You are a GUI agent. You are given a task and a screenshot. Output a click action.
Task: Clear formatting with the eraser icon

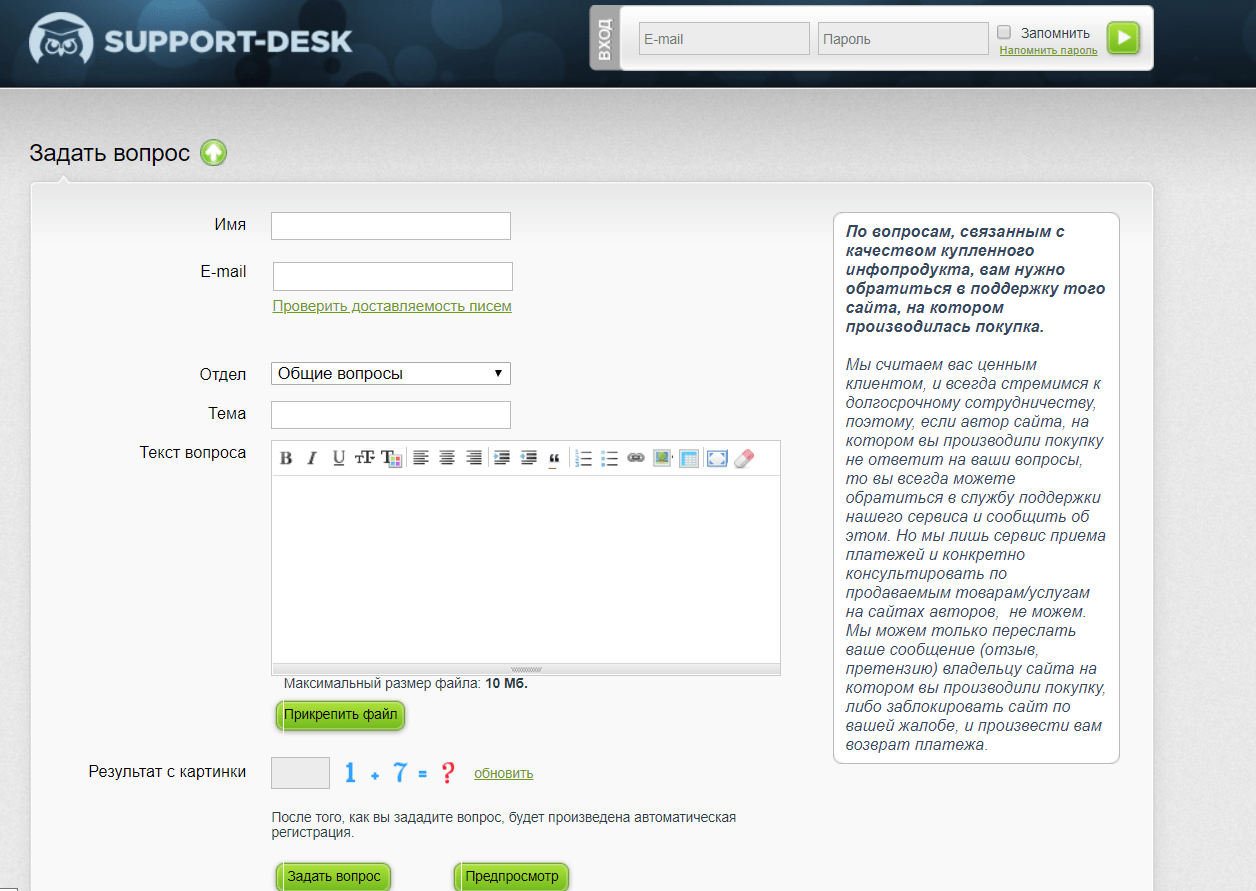pyautogui.click(x=743, y=458)
